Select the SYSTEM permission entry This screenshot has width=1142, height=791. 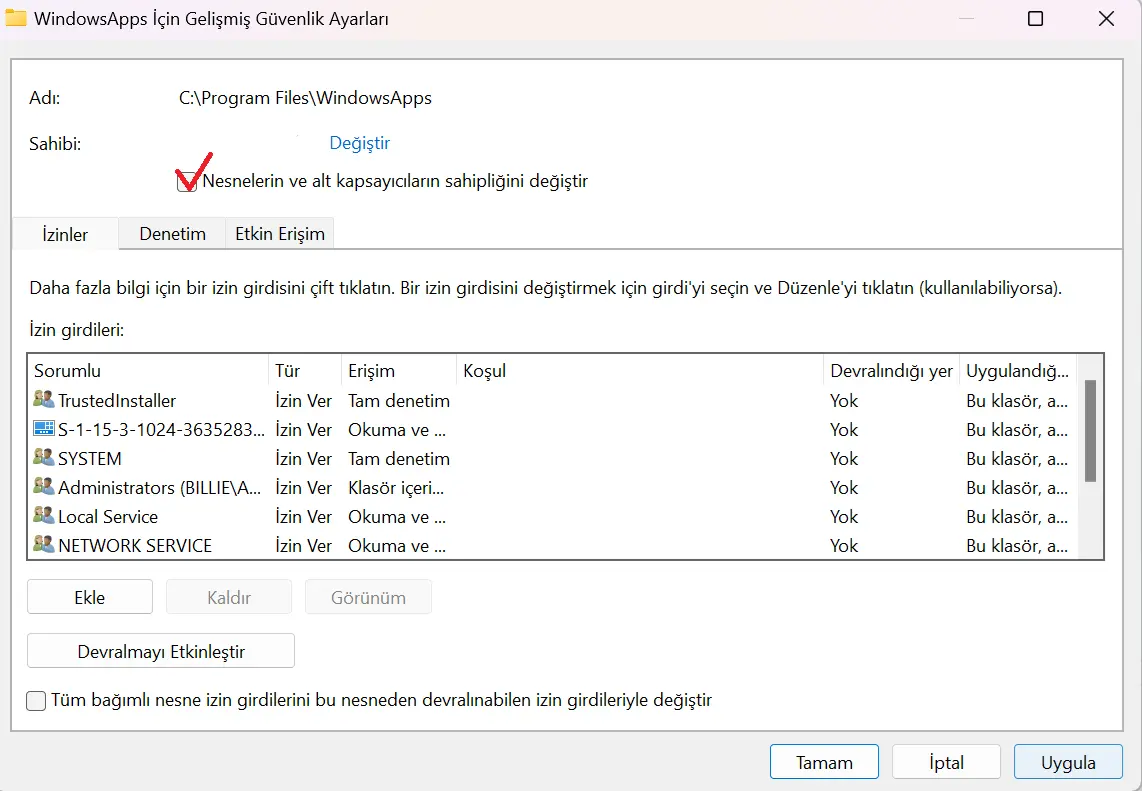[x=553, y=459]
